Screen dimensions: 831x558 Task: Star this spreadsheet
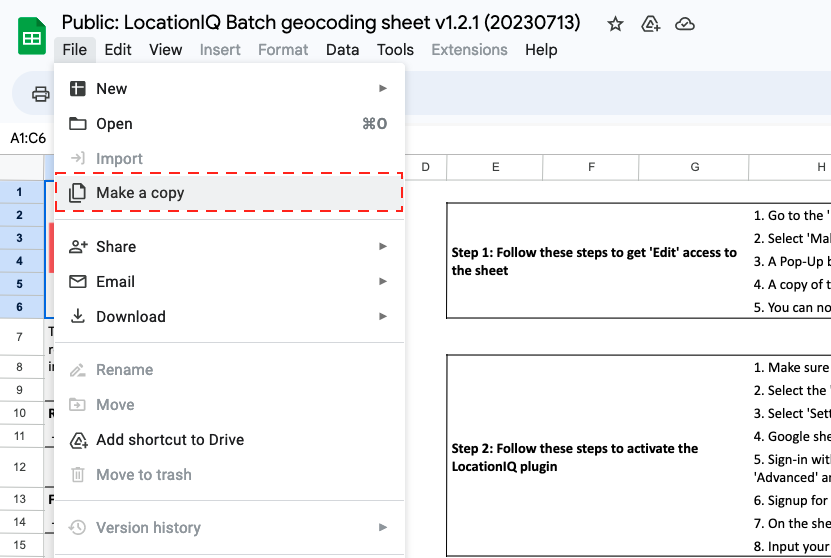pos(615,24)
